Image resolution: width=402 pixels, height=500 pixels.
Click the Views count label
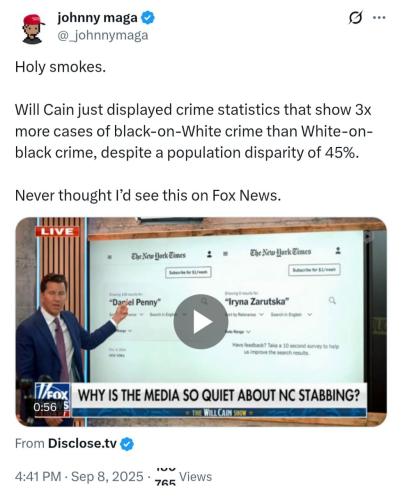pyautogui.click(x=195, y=477)
